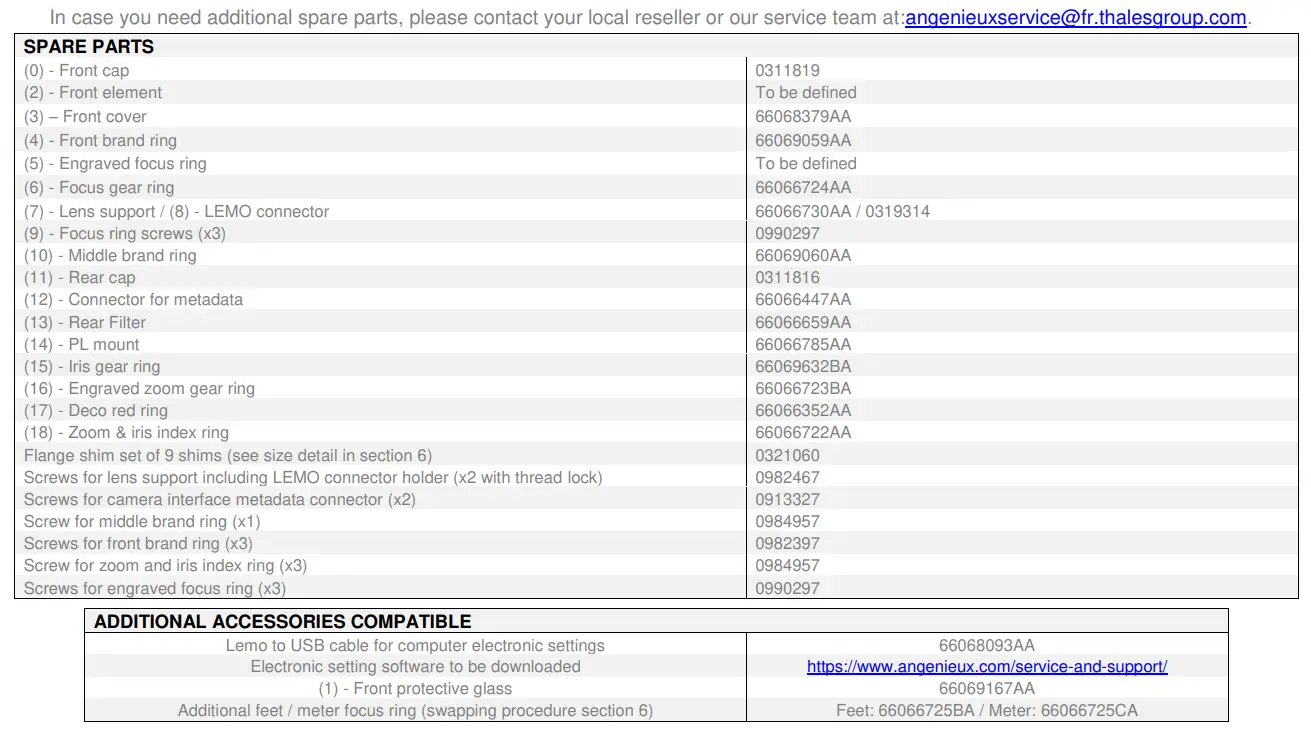Select the ADDITIONAL ACCESSORIES COMPATIBLE heading
Viewport: 1311px width, 733px height.
pos(283,622)
